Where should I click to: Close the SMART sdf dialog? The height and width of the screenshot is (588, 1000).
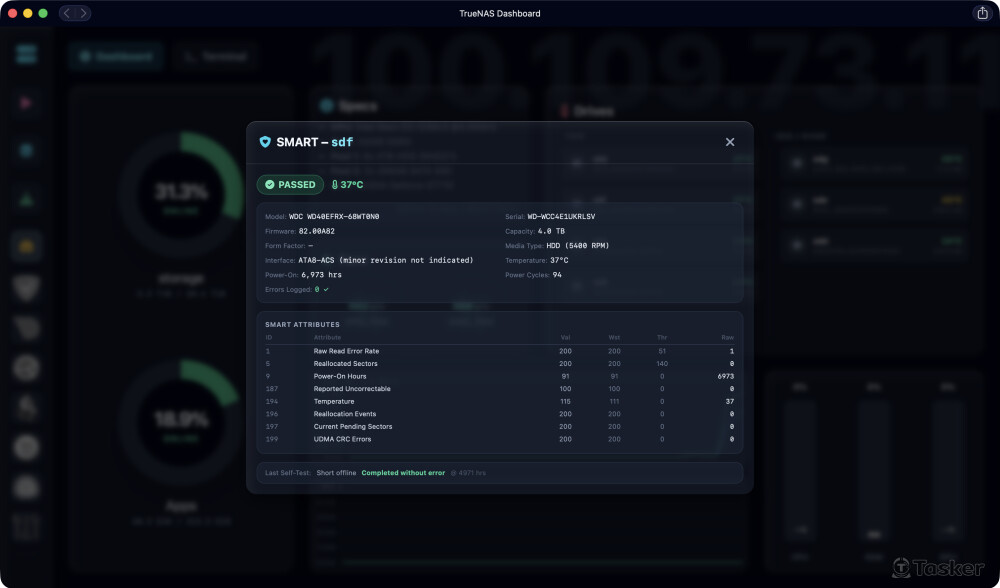[730, 142]
